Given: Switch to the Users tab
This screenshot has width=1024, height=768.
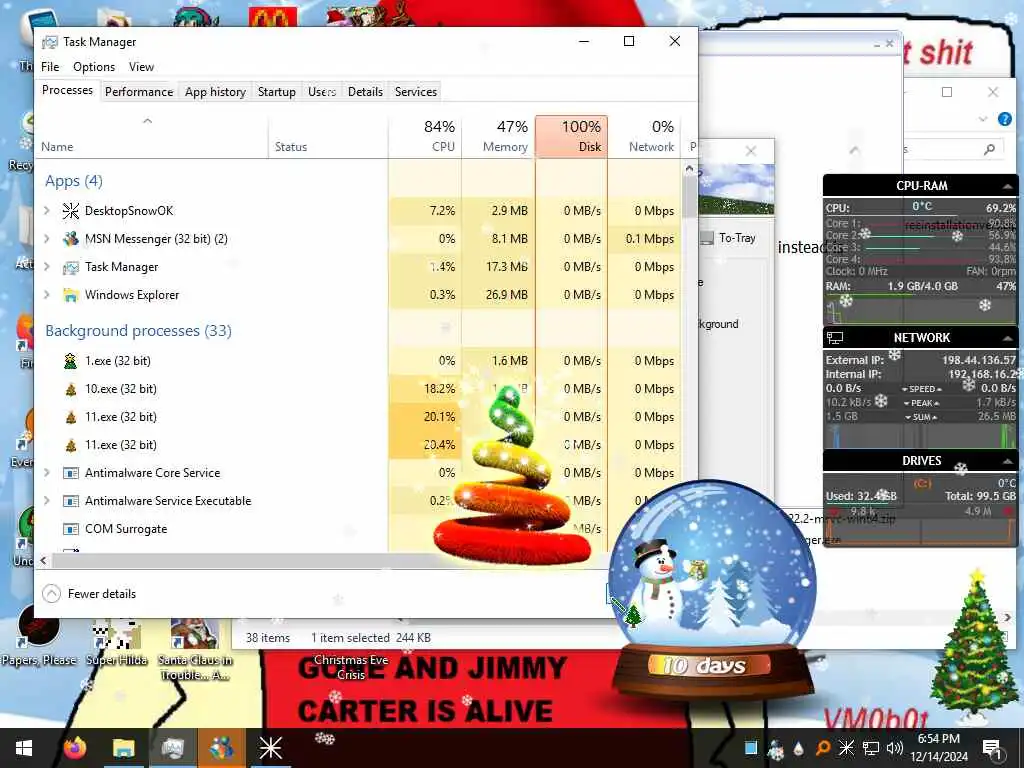Looking at the screenshot, I should [322, 91].
